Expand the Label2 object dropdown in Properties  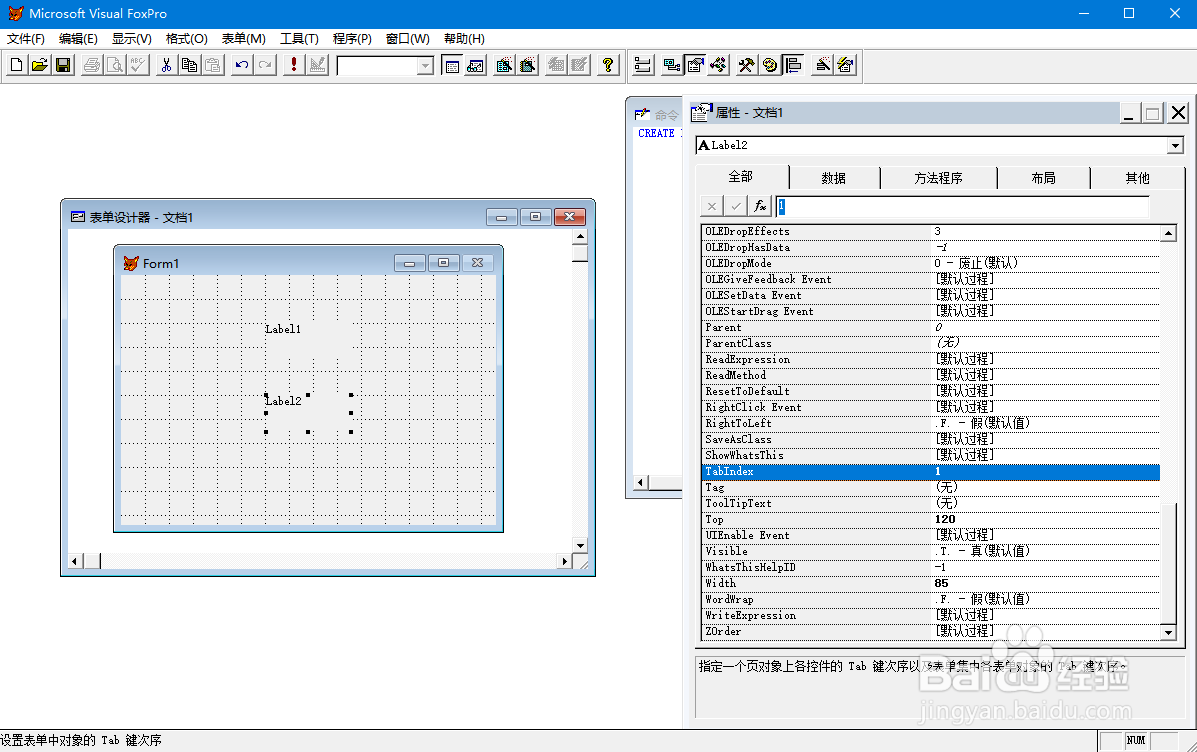pos(1175,145)
